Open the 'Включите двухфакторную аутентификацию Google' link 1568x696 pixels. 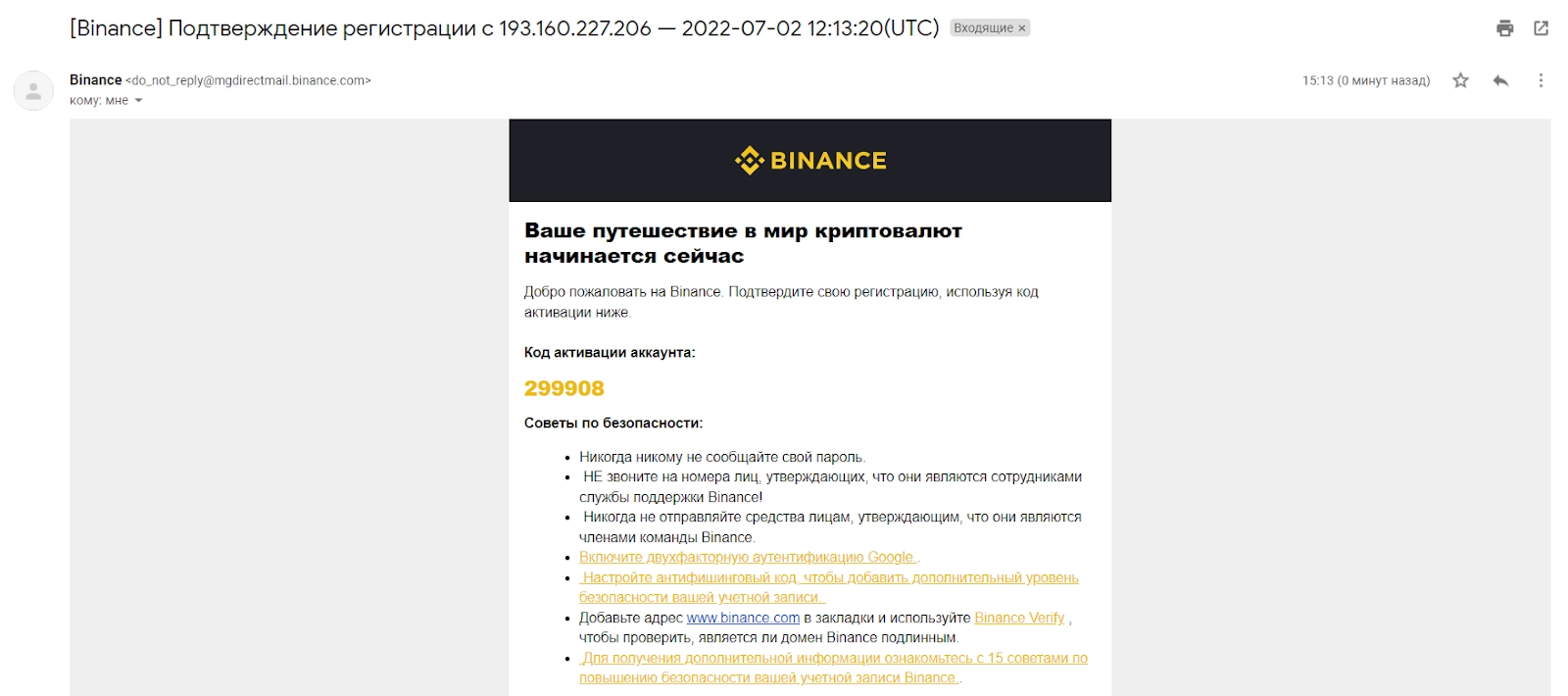tap(747, 558)
